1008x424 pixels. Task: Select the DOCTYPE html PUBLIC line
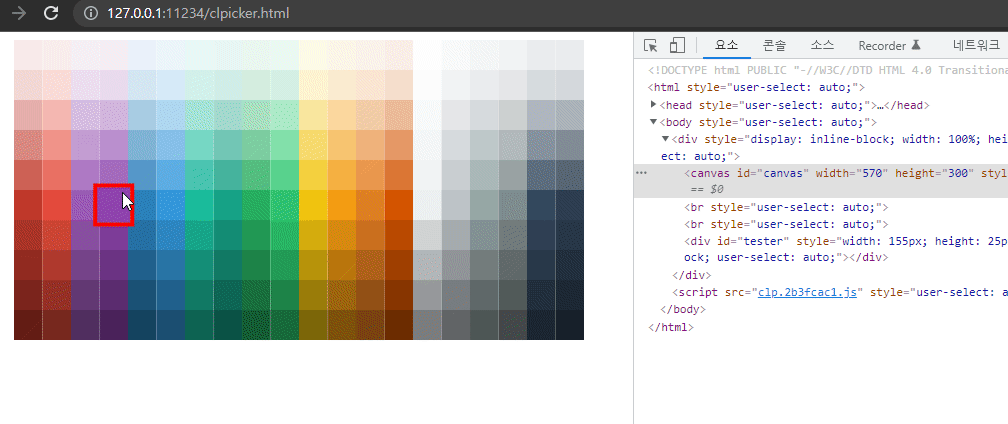[828, 71]
